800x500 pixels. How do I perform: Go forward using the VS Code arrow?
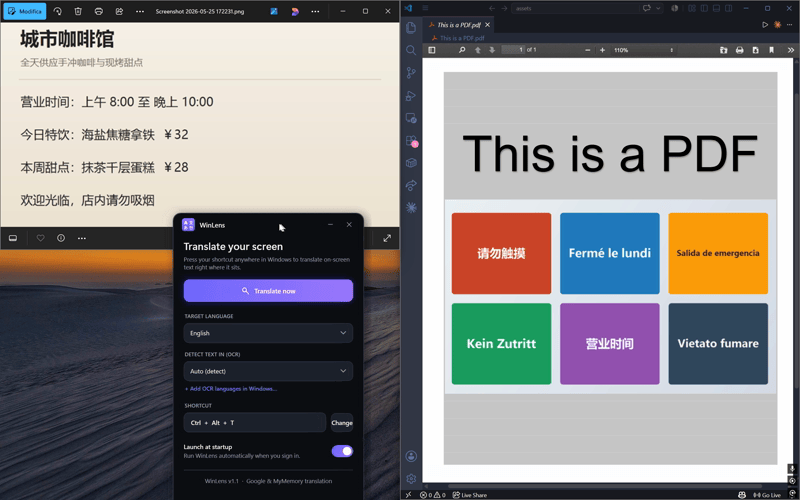(x=504, y=8)
